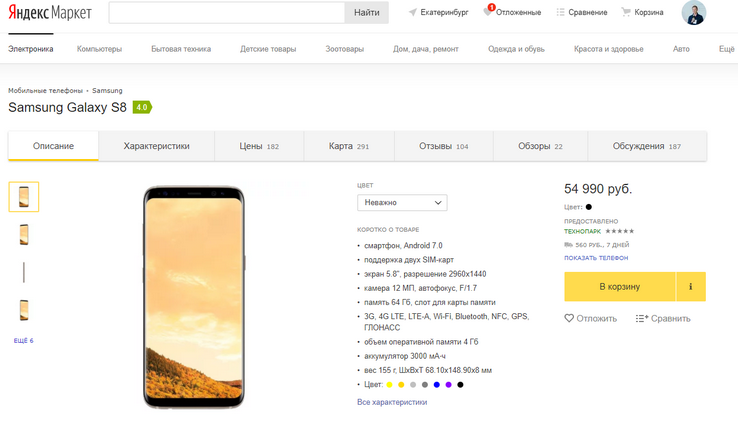Click the green 4.0 rating badge
Image resolution: width=738 pixels, height=428 pixels.
pyautogui.click(x=142, y=107)
